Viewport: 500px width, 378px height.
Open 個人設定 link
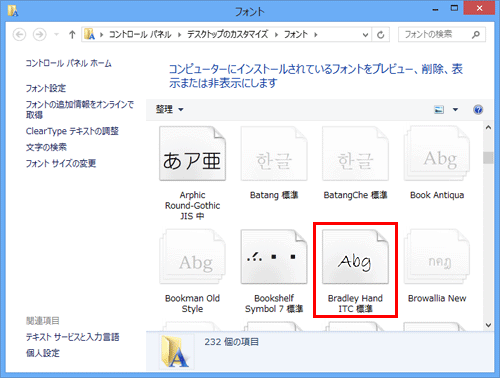pos(43,353)
